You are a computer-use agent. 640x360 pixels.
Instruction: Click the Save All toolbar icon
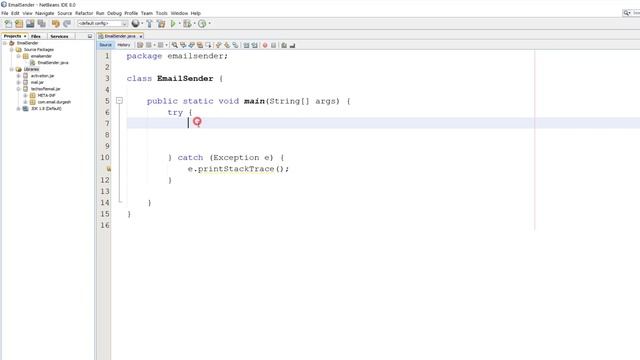(42, 24)
